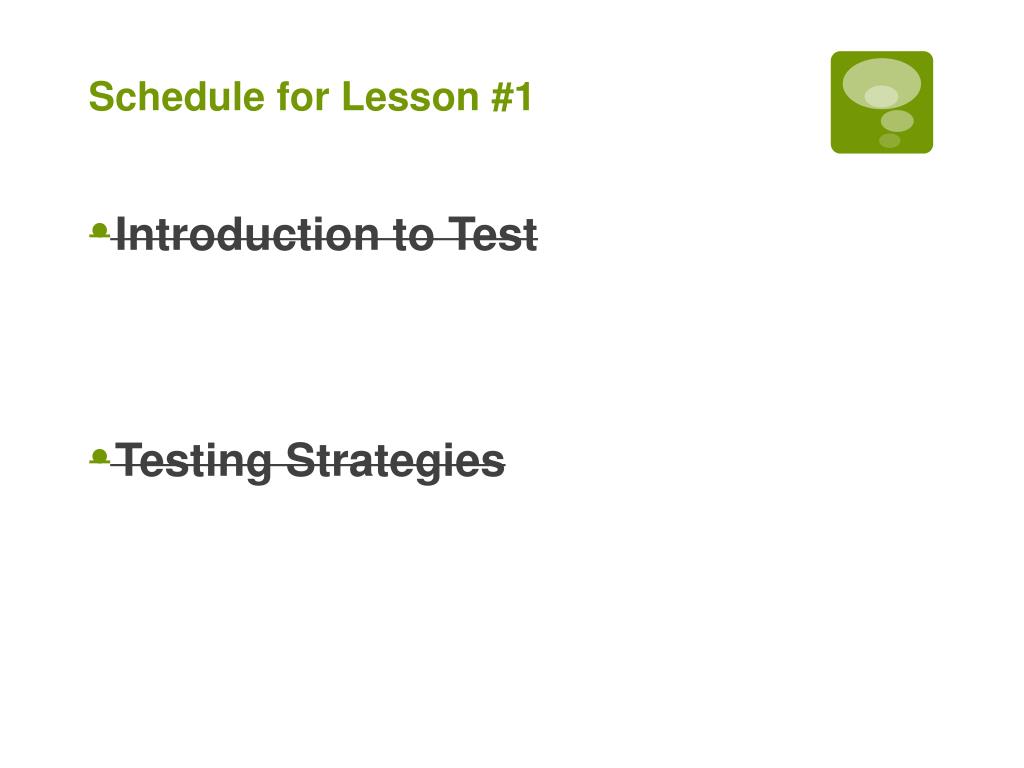Select the crossed-out Testing Strategies item
The width and height of the screenshot is (1024, 768).
click(x=310, y=462)
